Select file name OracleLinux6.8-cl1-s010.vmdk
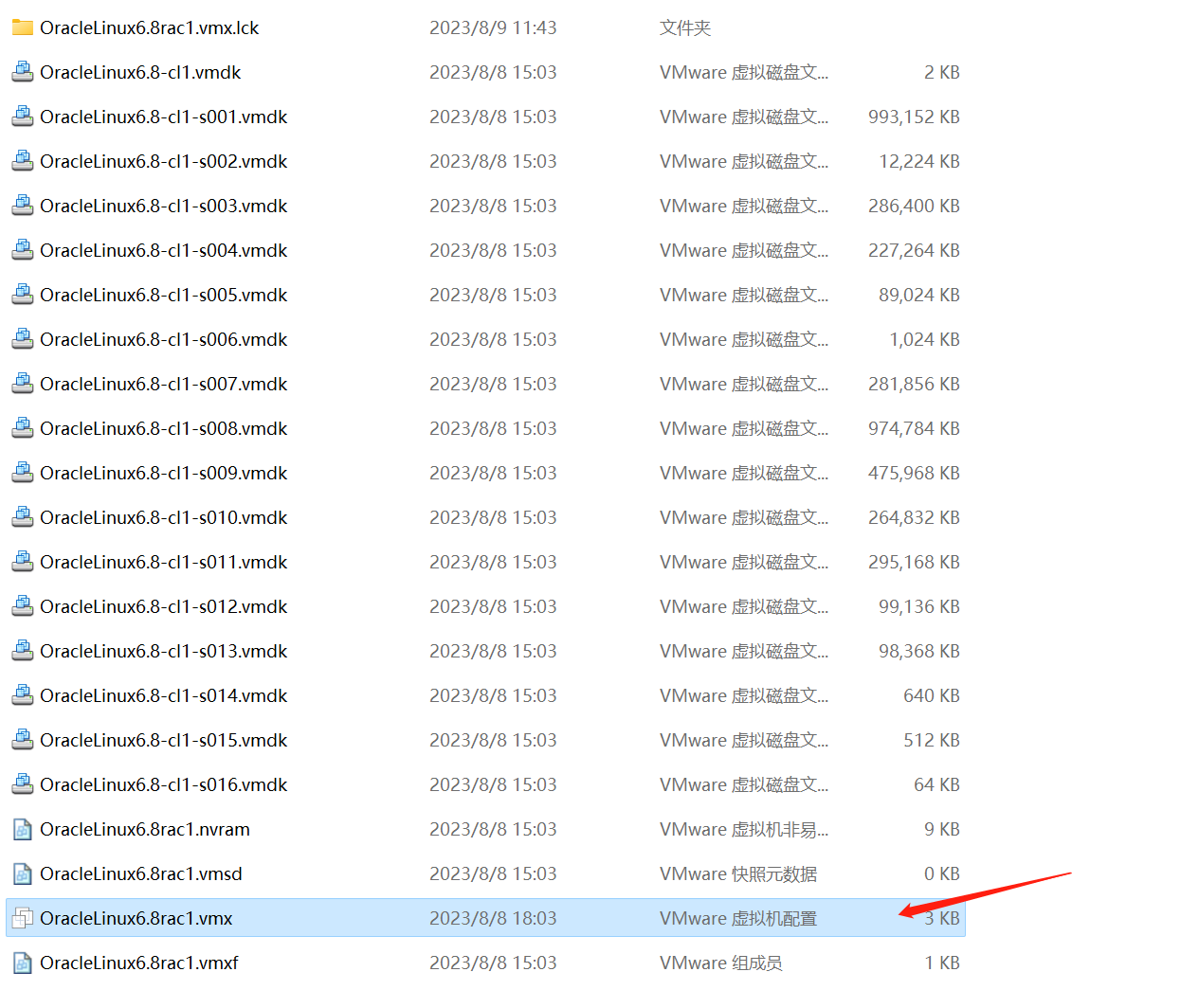Screen dimensions: 1199x1008 (x=163, y=517)
